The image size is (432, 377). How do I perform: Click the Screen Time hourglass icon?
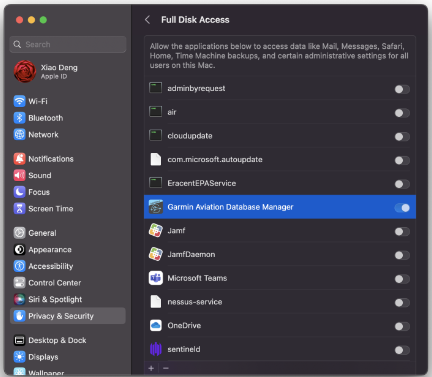19,209
